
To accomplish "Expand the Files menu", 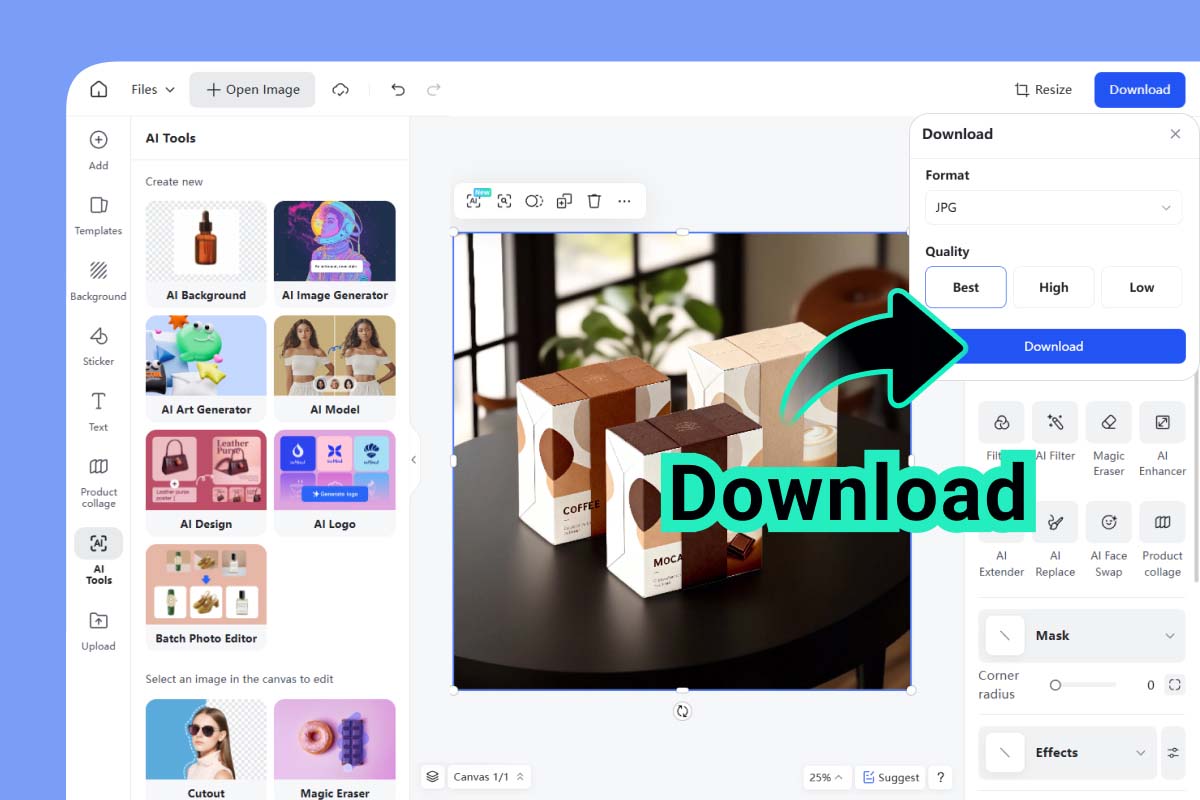I will pos(153,89).
